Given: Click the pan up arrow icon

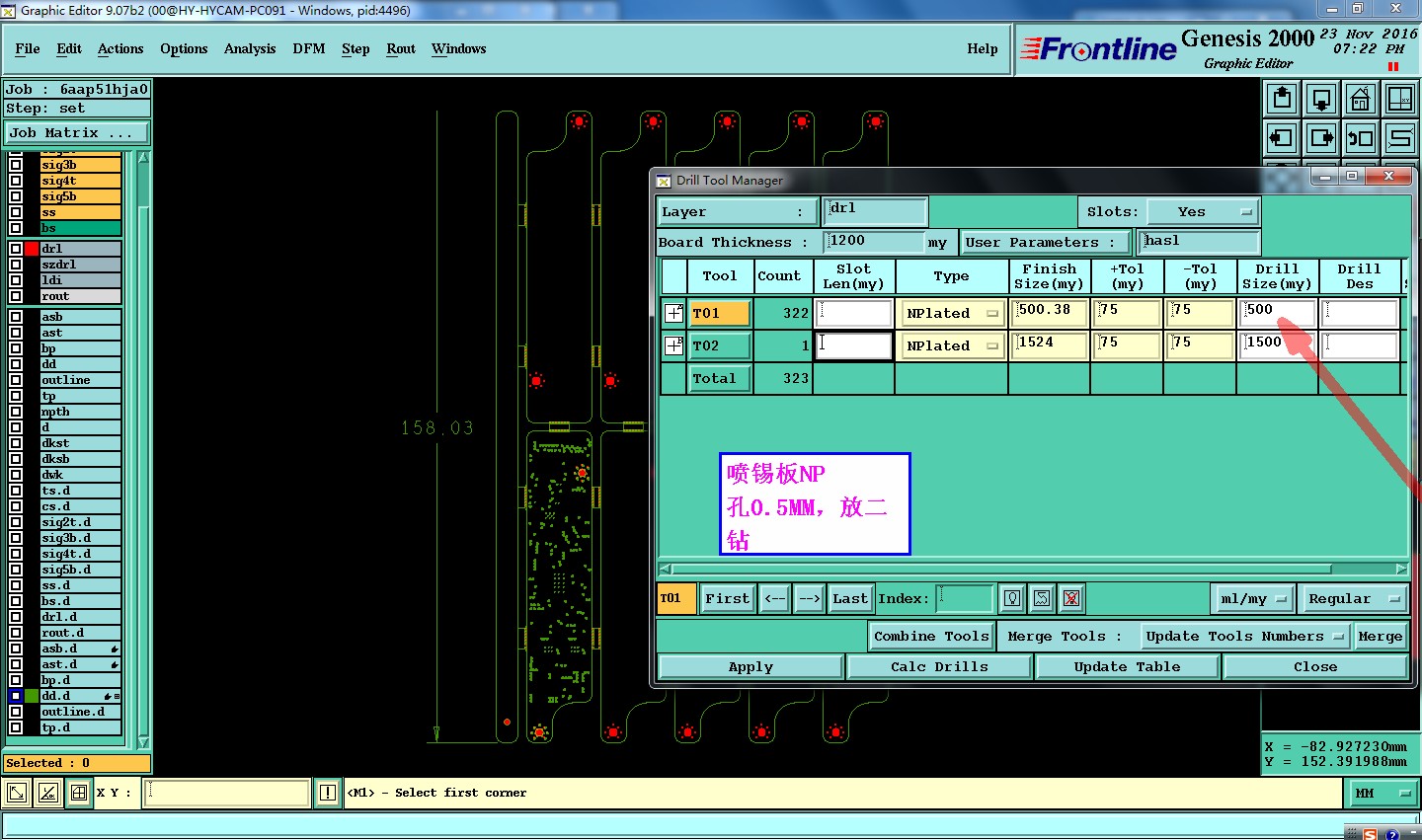Looking at the screenshot, I should point(1282,99).
